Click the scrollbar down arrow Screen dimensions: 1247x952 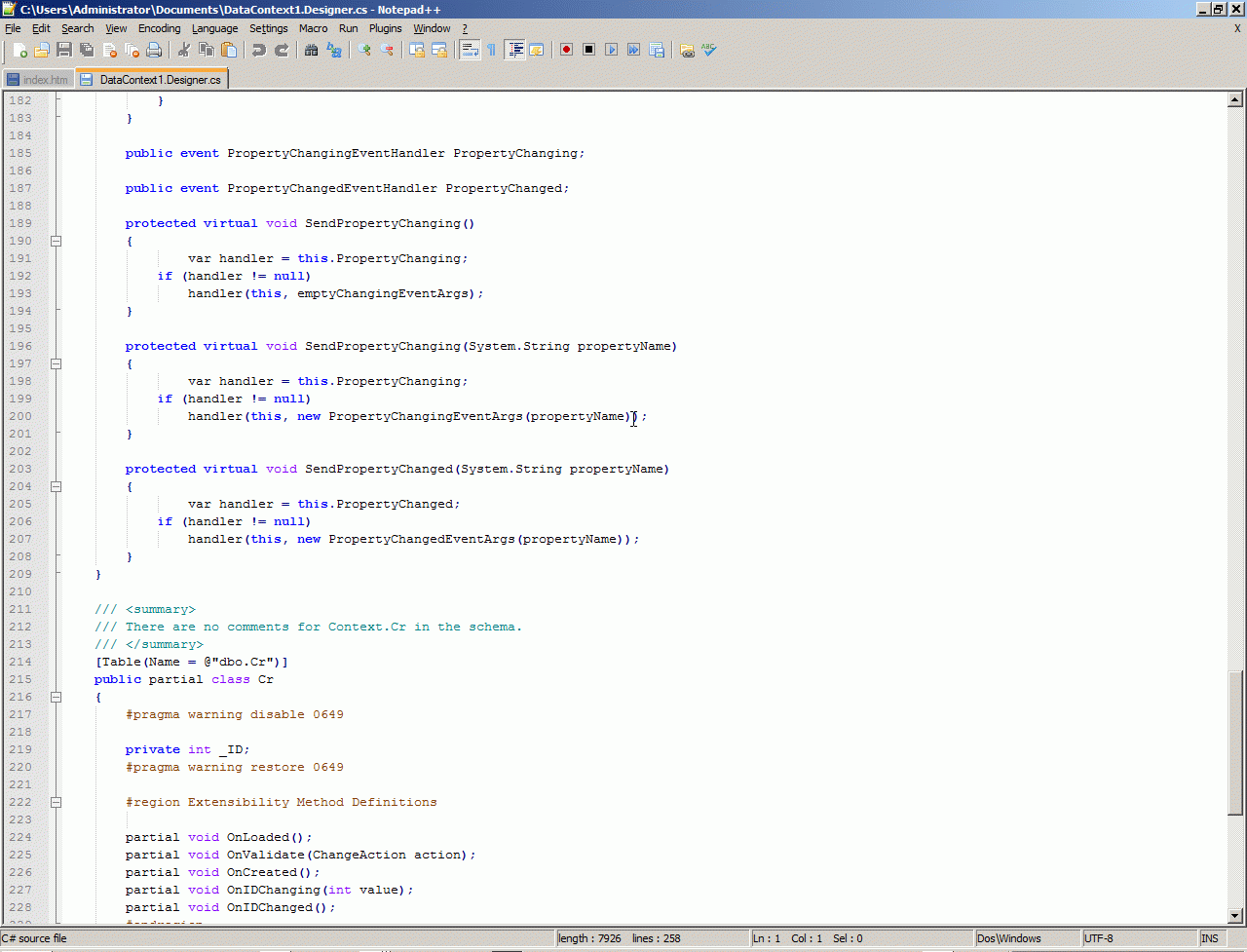point(1235,916)
